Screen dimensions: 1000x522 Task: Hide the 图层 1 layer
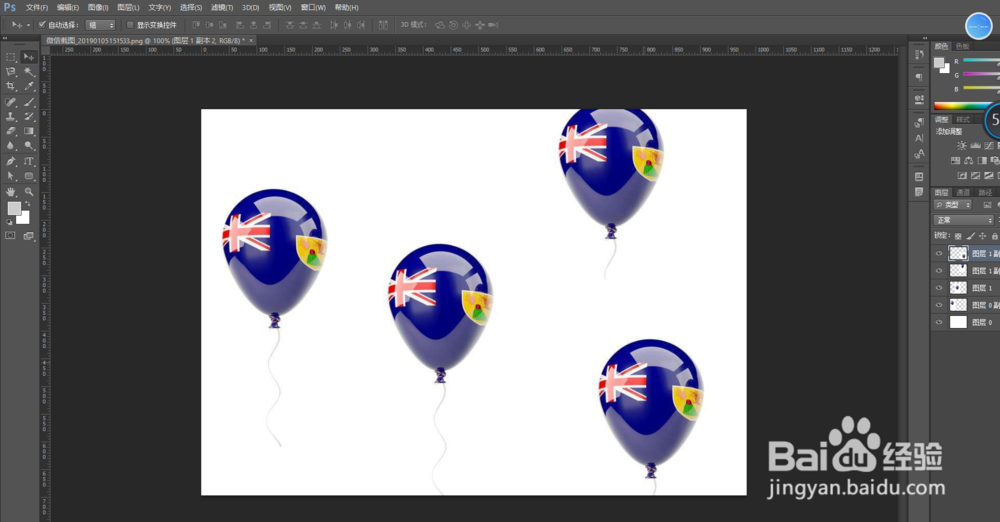(x=939, y=288)
